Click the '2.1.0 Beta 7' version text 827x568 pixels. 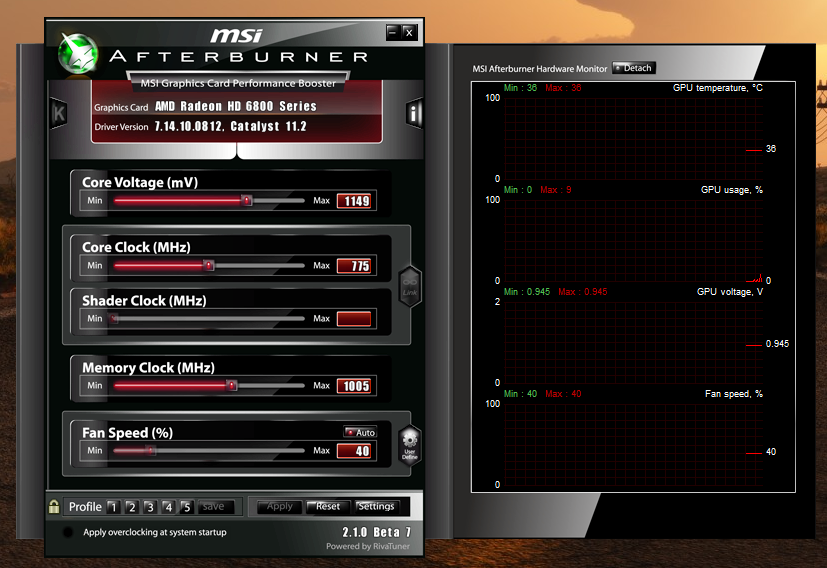(377, 532)
